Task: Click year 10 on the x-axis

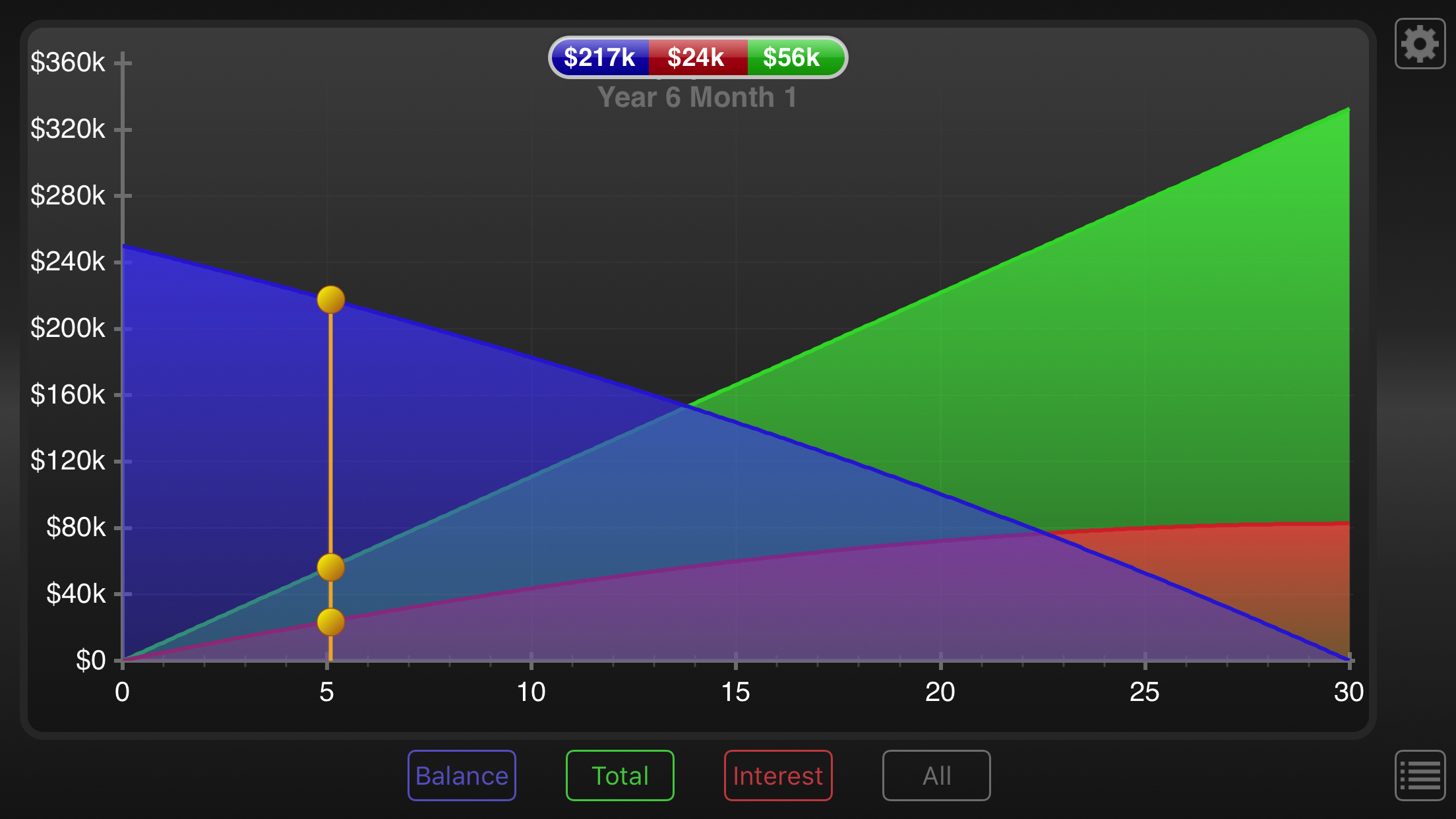Action: [531, 692]
